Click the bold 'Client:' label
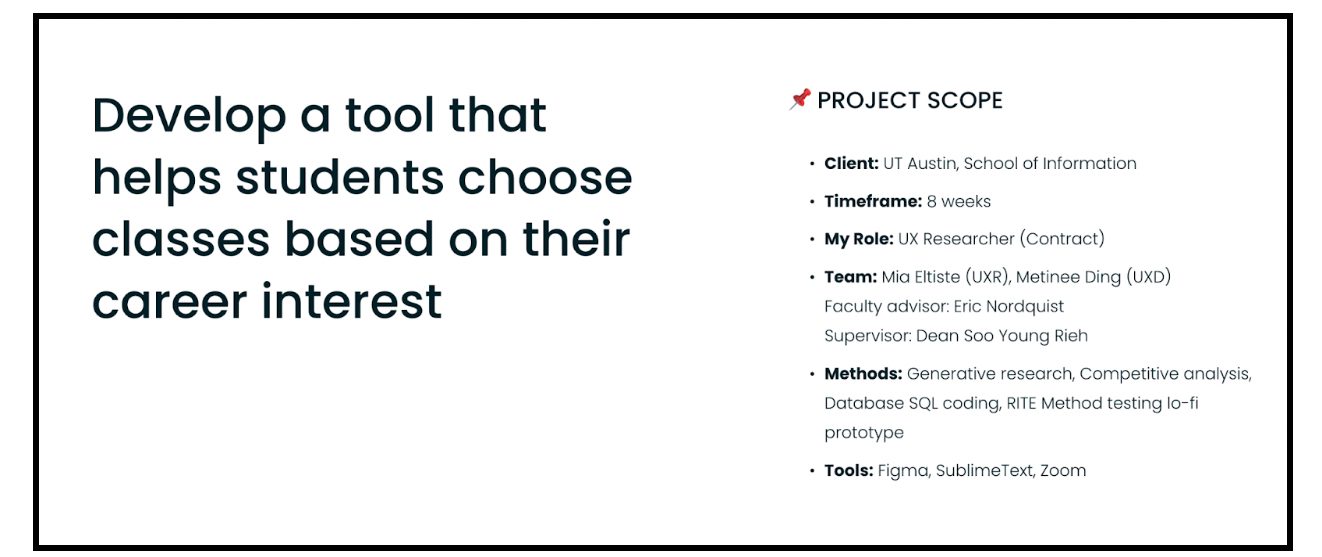The image size is (1322, 557). 851,163
